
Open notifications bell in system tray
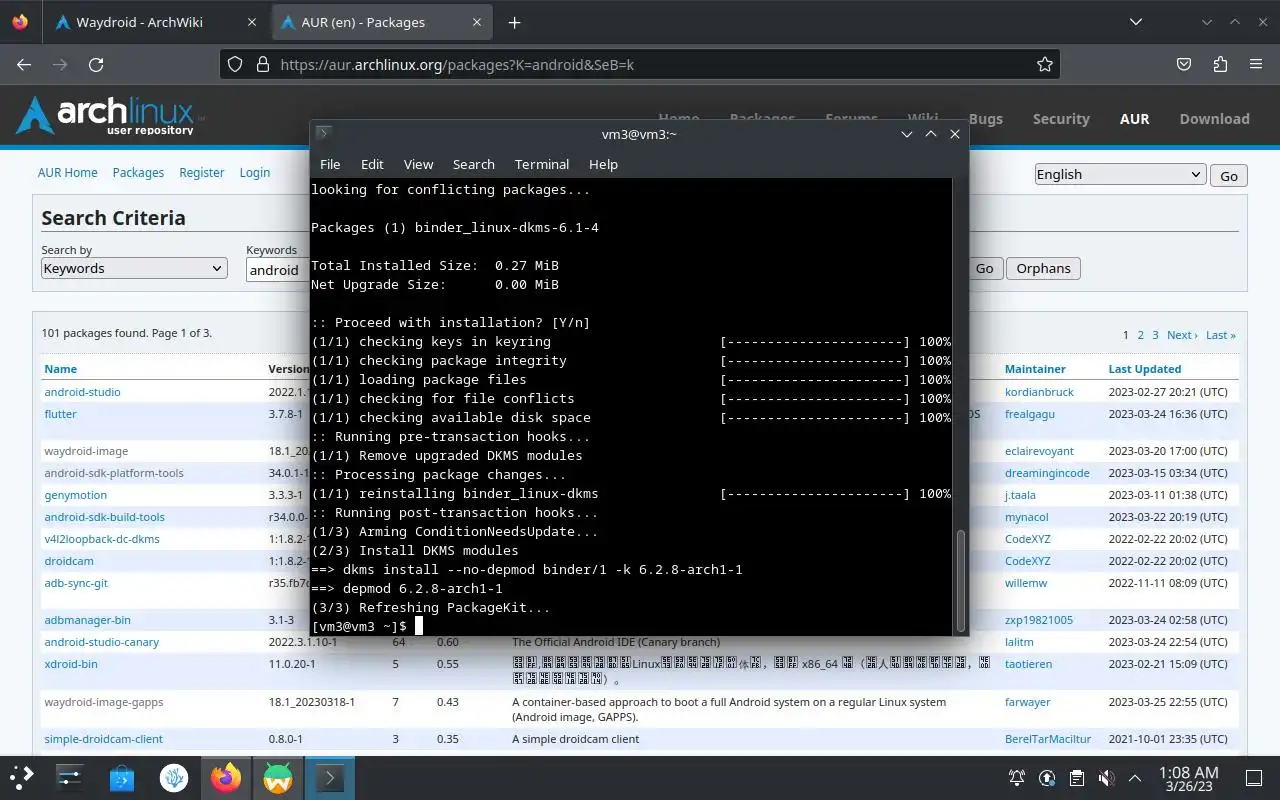[1017, 778]
